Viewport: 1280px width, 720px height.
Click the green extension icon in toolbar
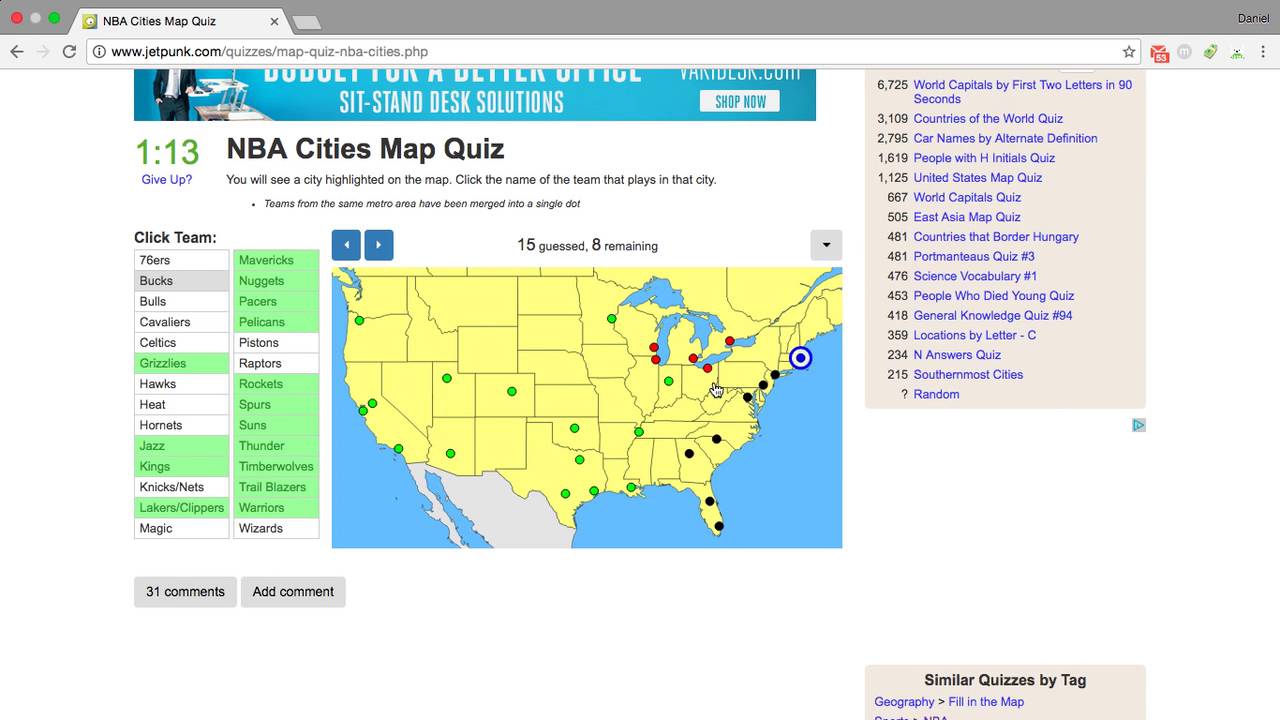1211,52
